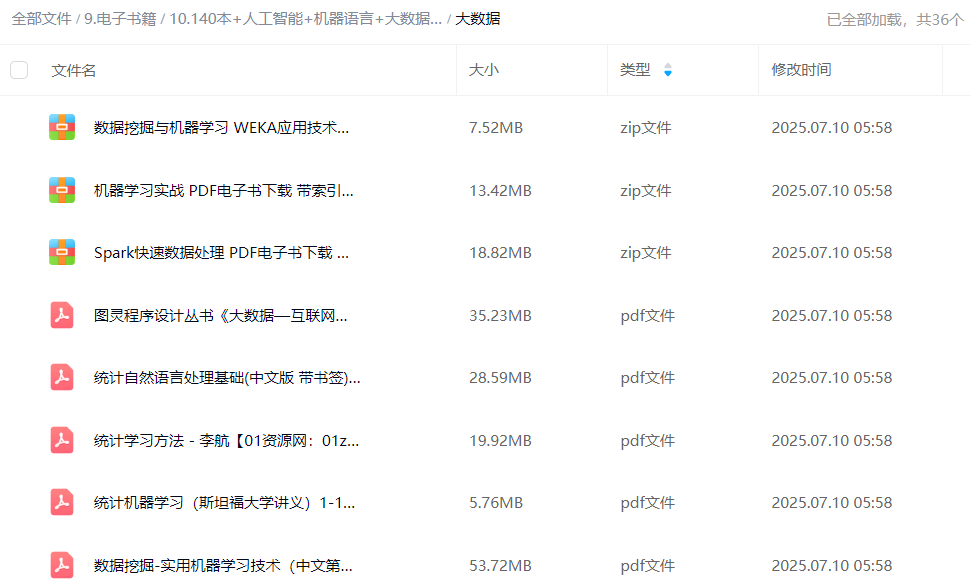Sort the list by 大小 column
The image size is (971, 582).
(484, 70)
